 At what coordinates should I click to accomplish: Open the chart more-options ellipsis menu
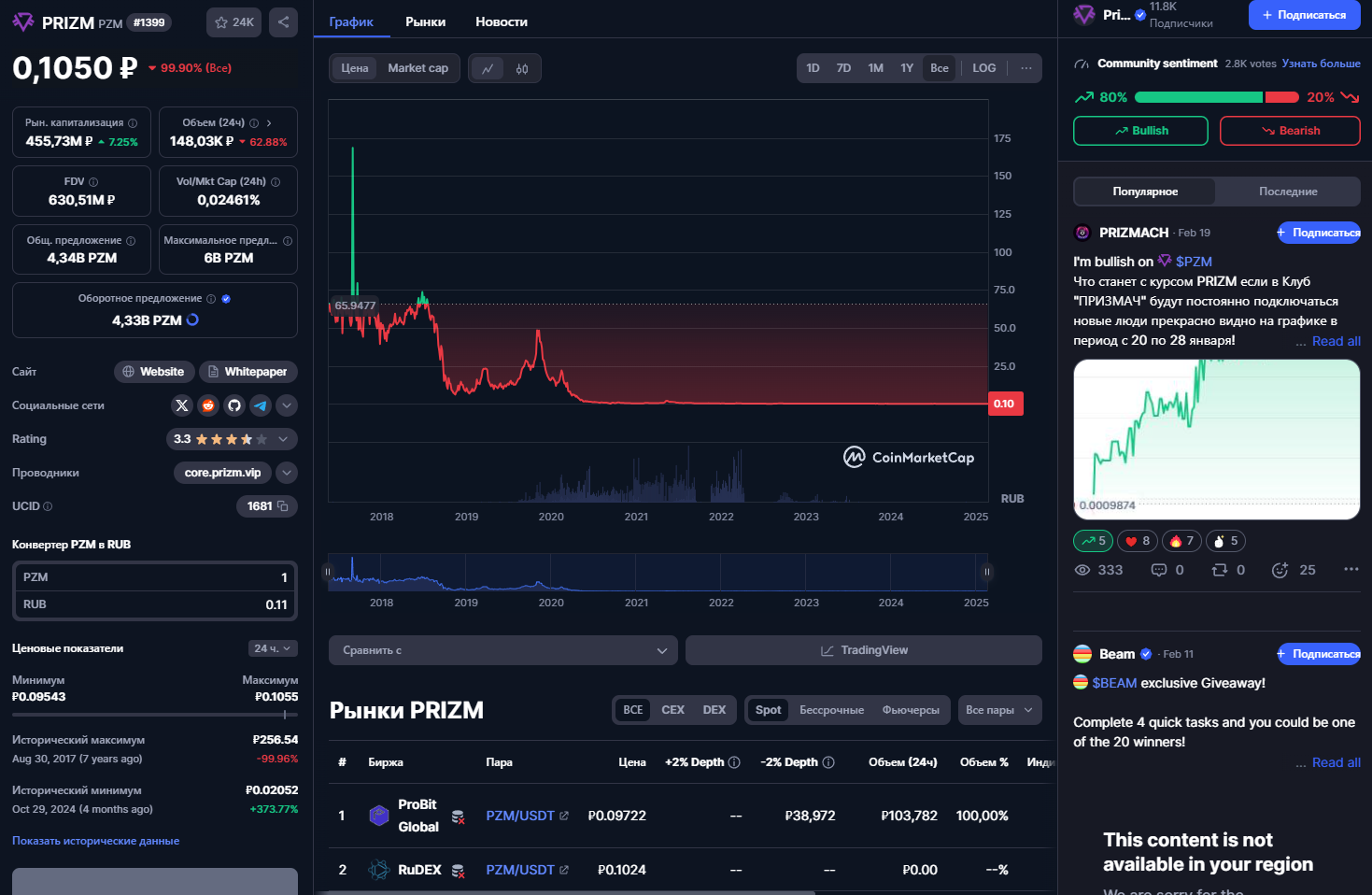pos(1026,68)
